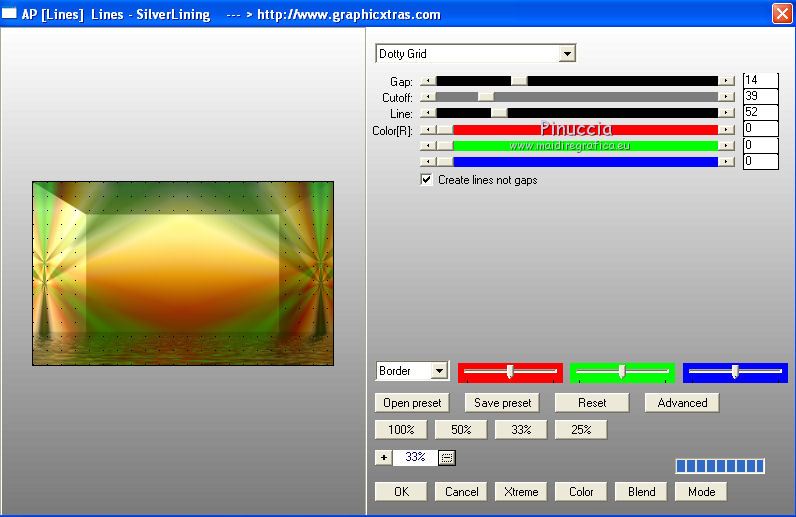Viewport: 796px width, 517px height.
Task: Set preview zoom to 50%
Action: point(461,430)
